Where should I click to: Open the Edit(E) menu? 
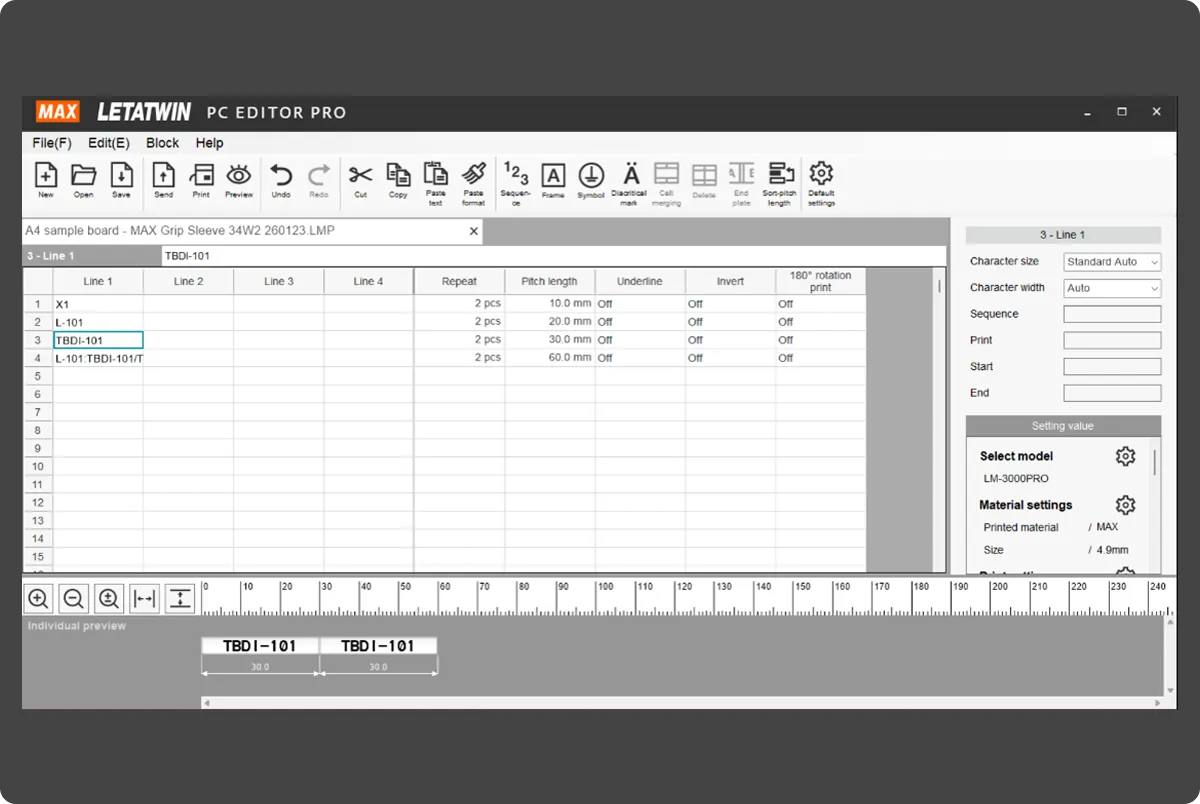(109, 143)
